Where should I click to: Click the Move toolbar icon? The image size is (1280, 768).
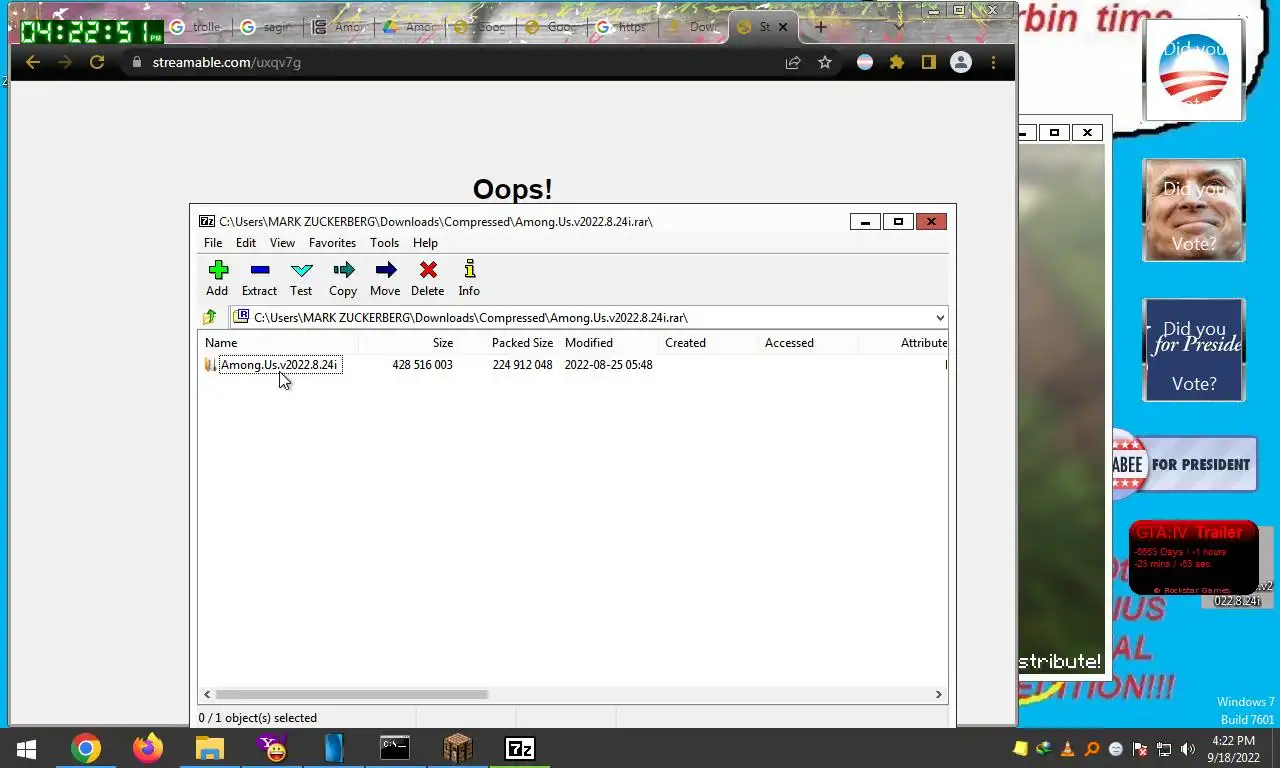(x=385, y=278)
